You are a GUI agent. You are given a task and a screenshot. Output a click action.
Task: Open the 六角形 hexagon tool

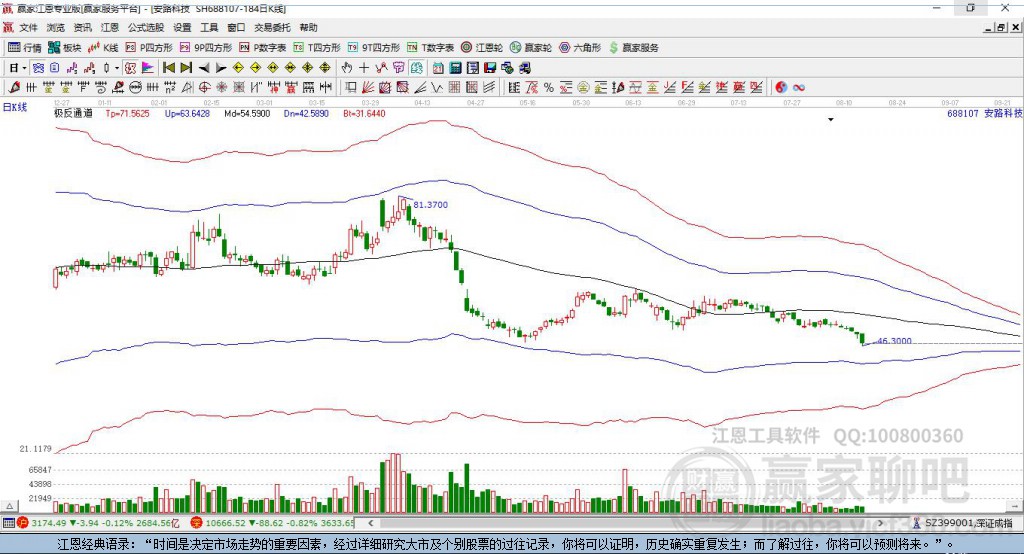[x=580, y=48]
